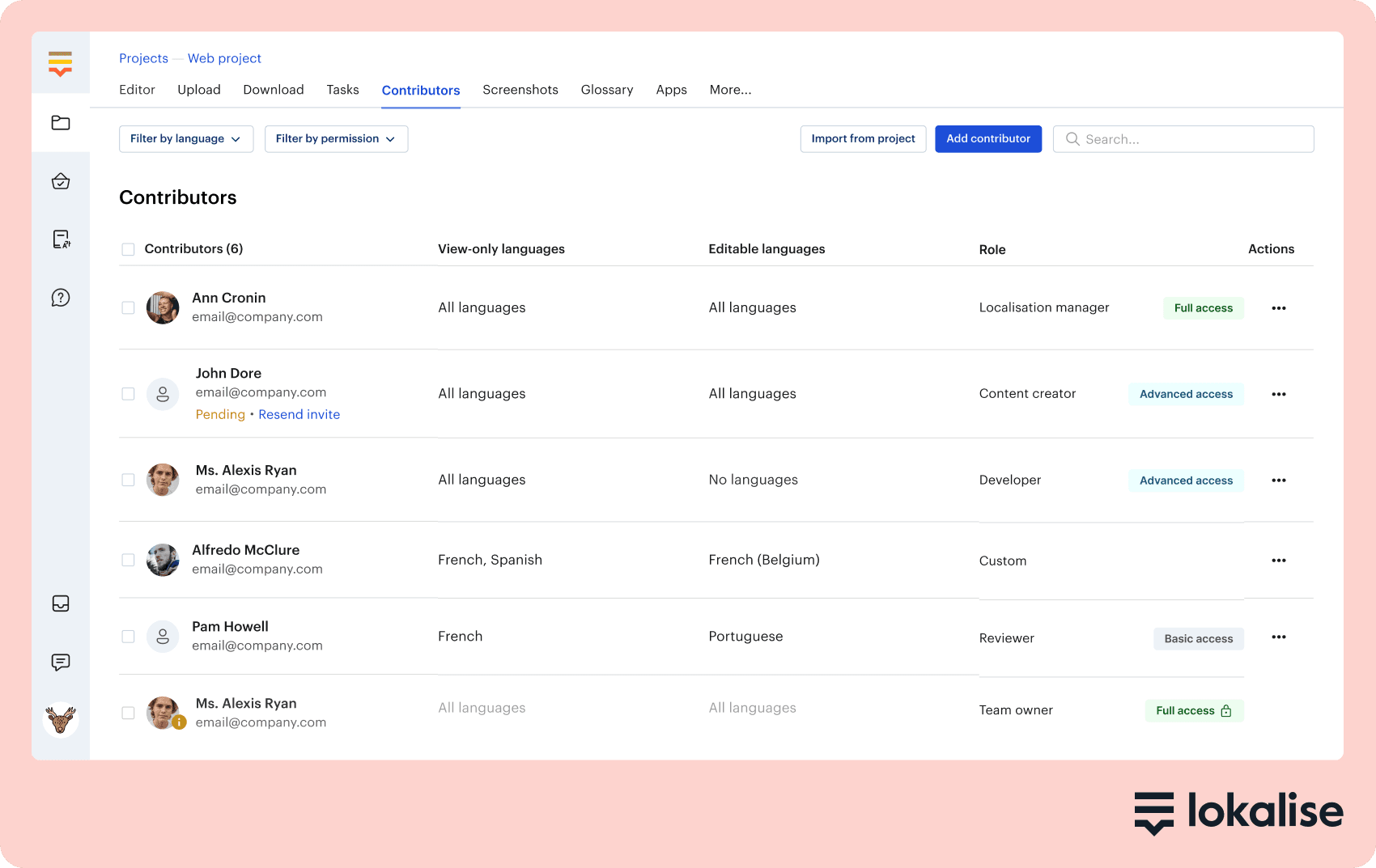Screen dimensions: 1376x868
Task: Open actions menu for Ann Cronin
Action: (1278, 308)
